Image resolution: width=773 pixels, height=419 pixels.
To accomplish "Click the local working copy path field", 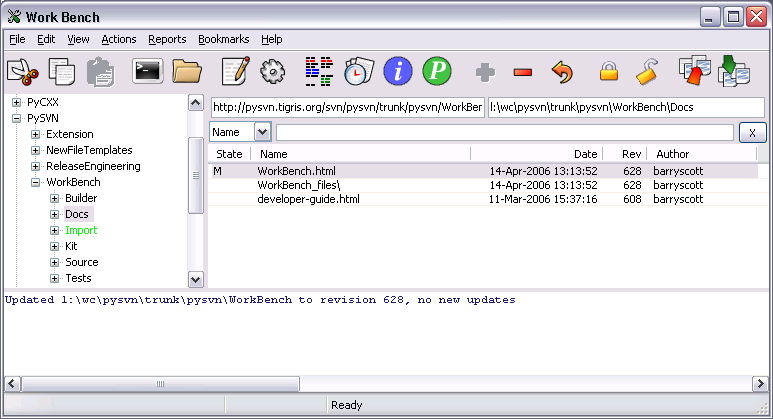I will pos(626,107).
